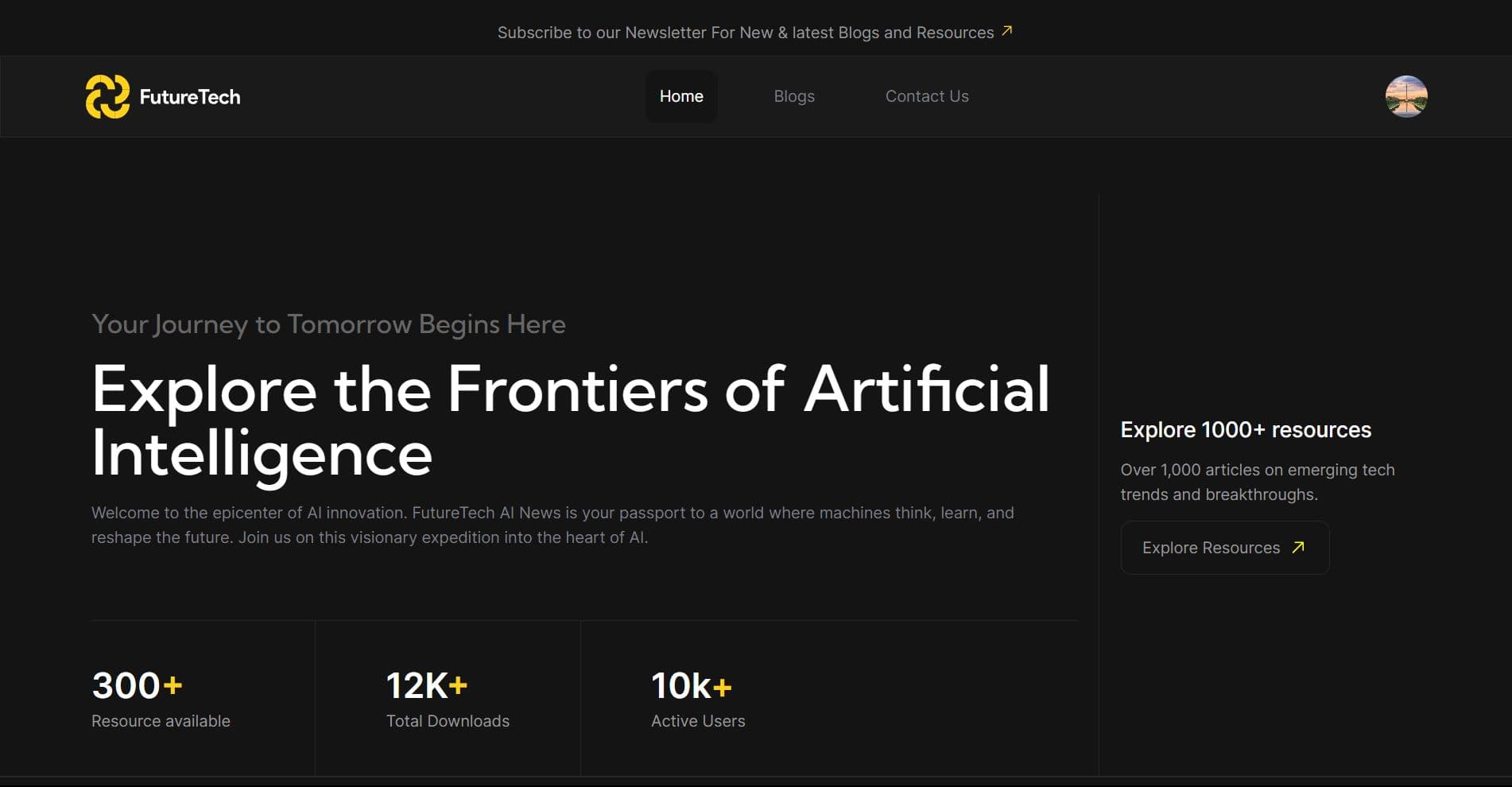Select the Home navigation tab
1512x787 pixels.
pyautogui.click(x=681, y=96)
